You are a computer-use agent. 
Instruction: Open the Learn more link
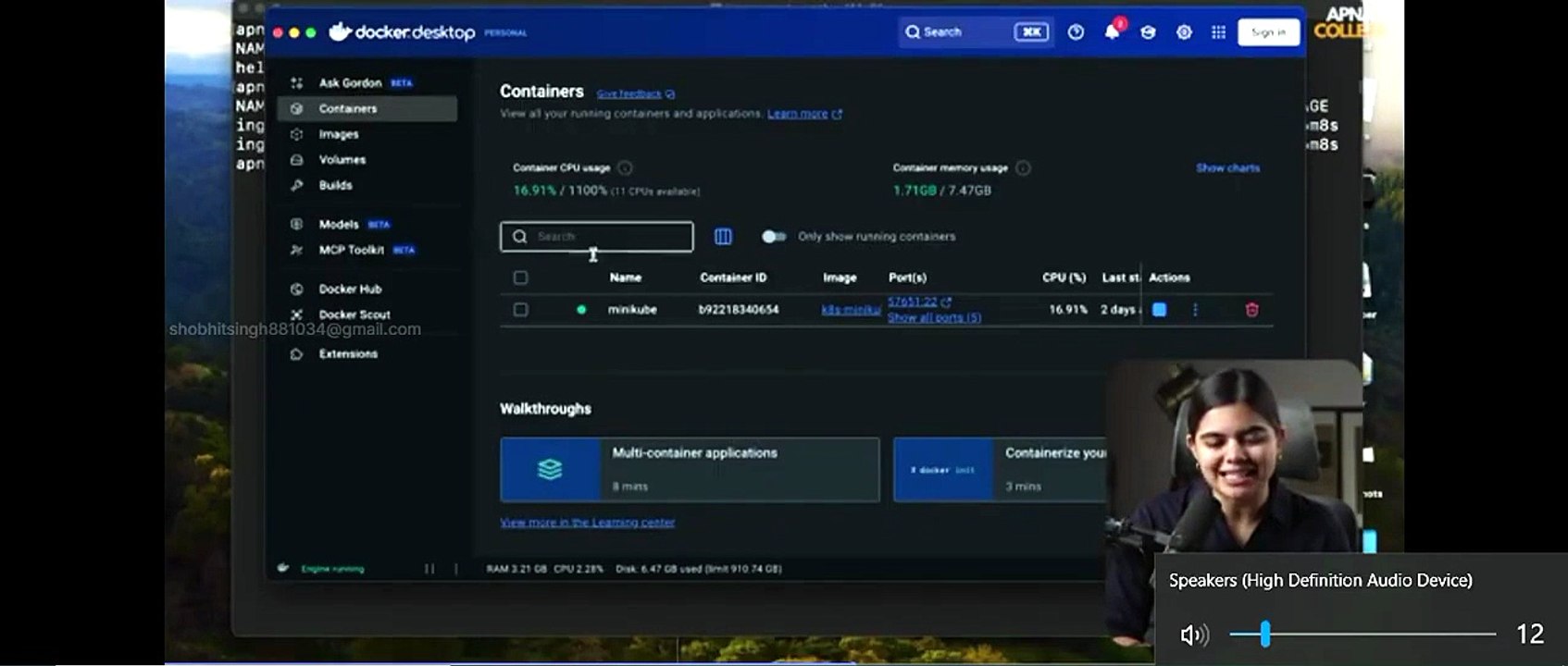[804, 114]
